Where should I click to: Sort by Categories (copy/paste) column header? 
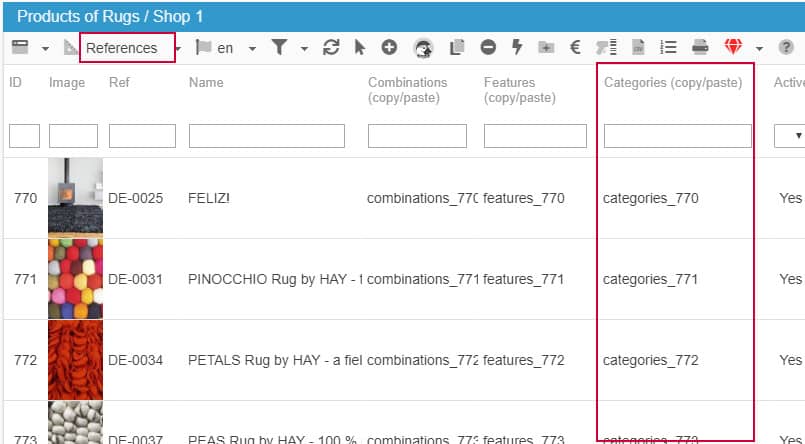click(x=672, y=83)
